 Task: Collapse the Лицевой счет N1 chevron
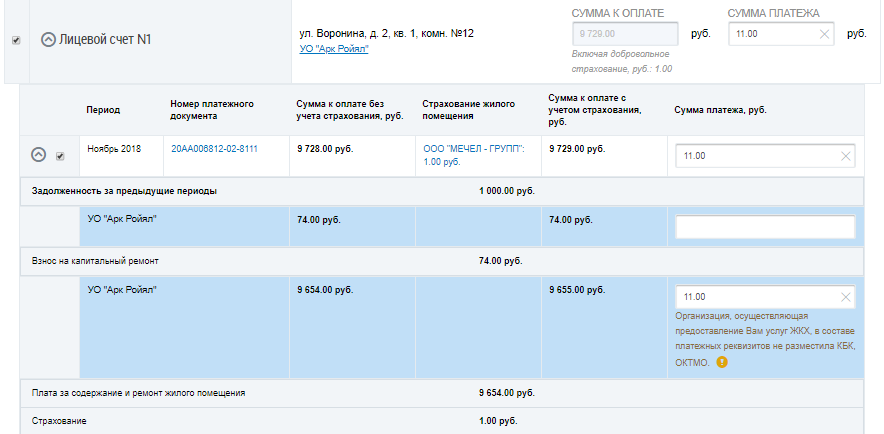pyautogui.click(x=47, y=40)
